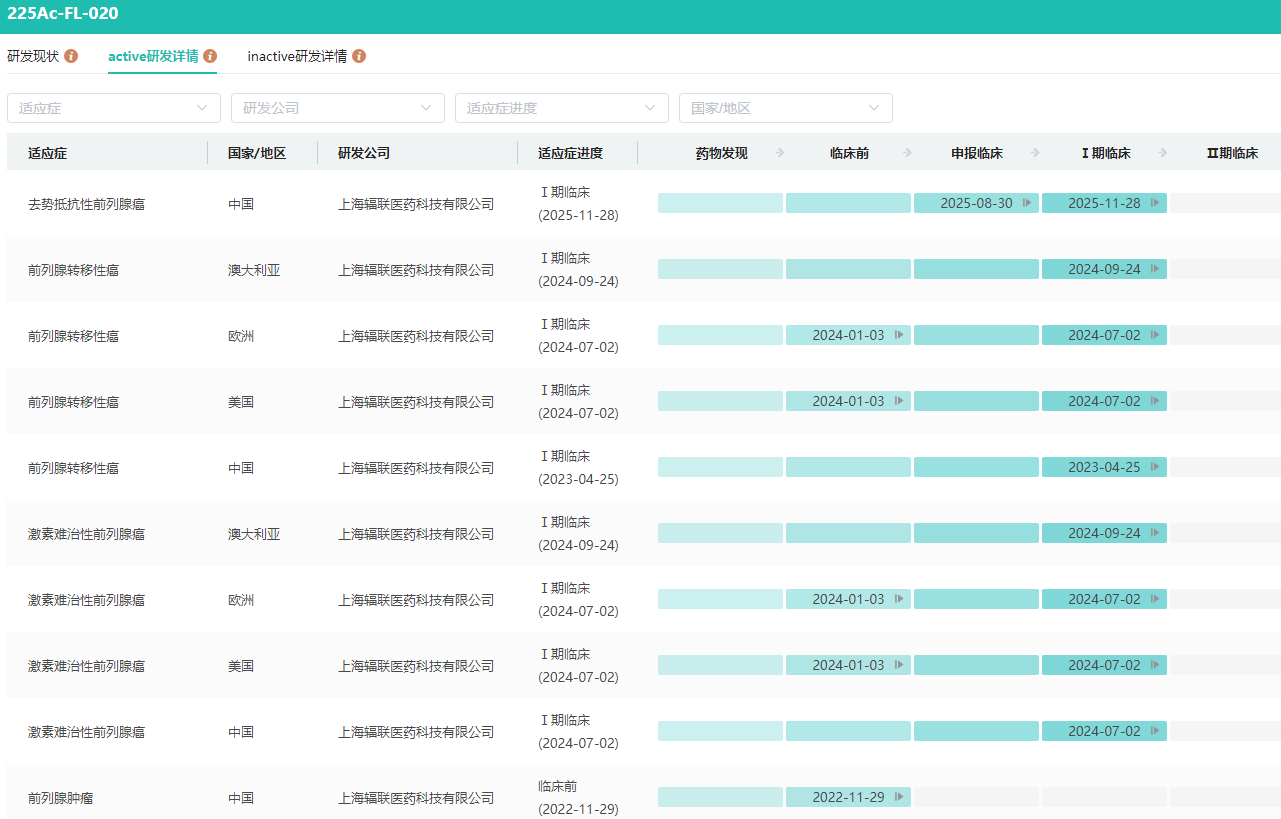Screen dimensions: 1281x819
Task: Click play icon in 2023-04-25 progress cell
Action: (x=1154, y=467)
